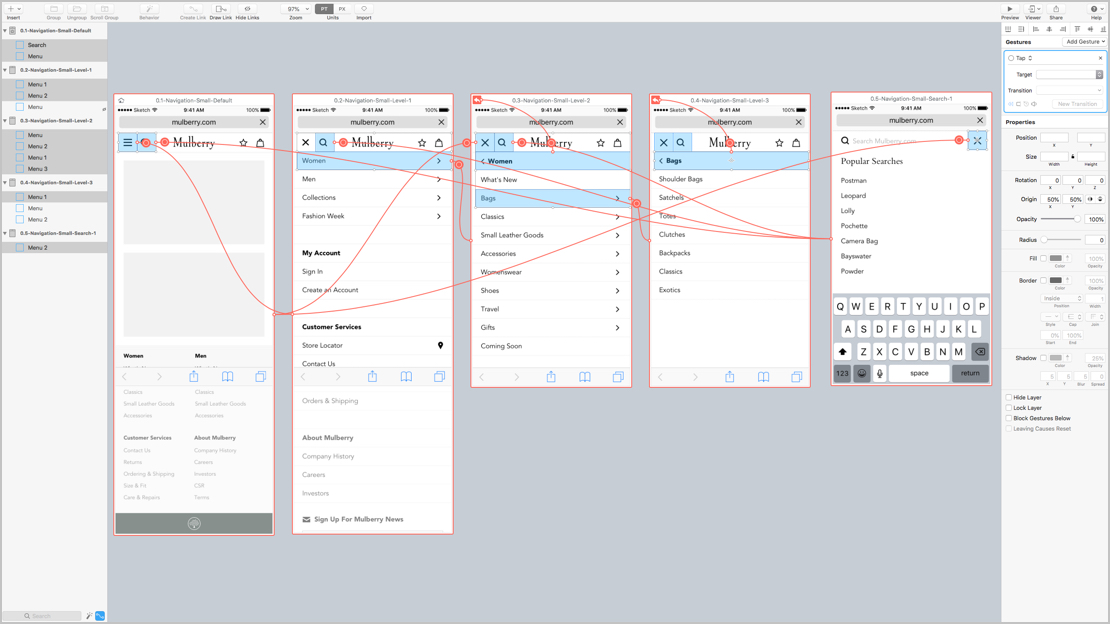Click the Opacity slider

(x=1060, y=219)
